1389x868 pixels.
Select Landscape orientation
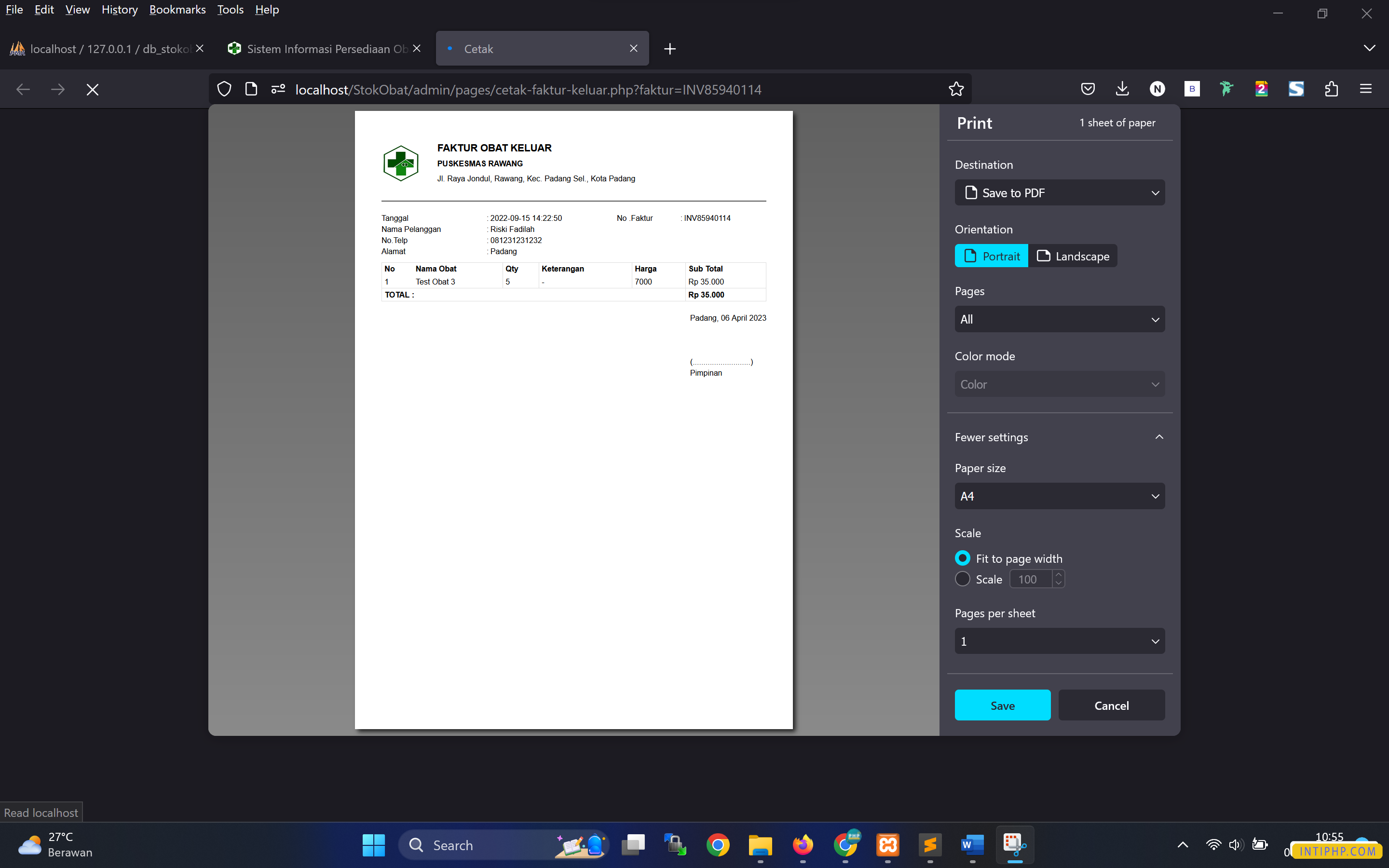(x=1073, y=256)
